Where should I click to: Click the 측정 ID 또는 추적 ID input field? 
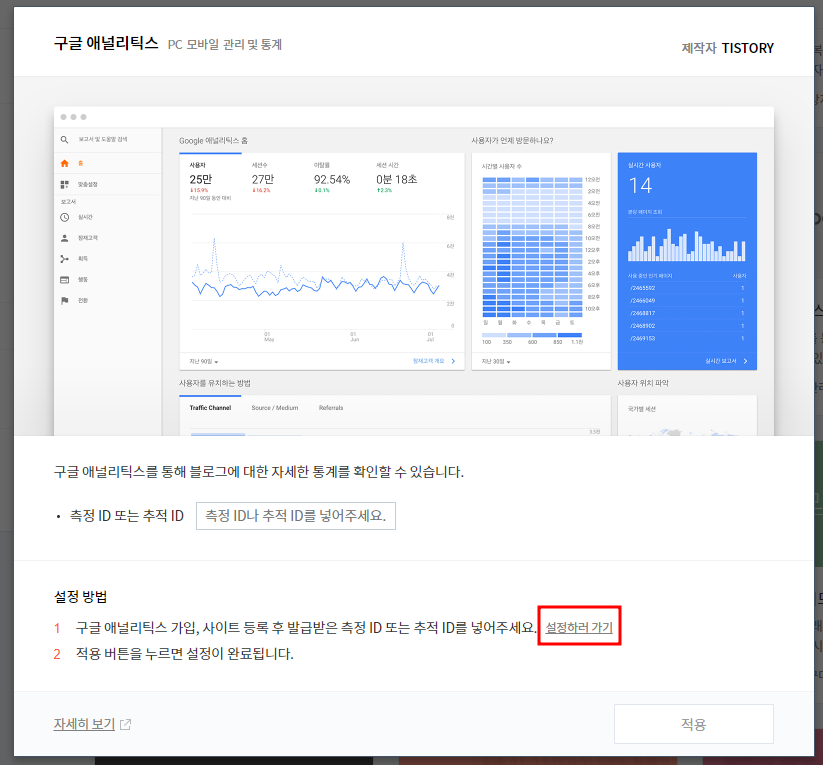(296, 516)
